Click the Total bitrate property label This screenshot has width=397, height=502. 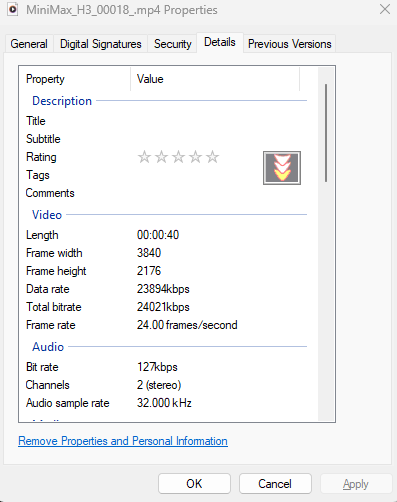tap(54, 307)
